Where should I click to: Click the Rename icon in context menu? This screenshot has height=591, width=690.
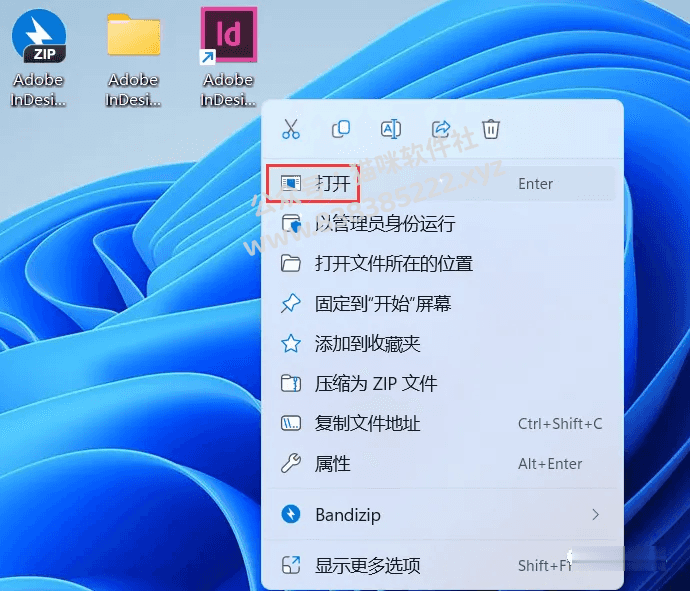391,129
